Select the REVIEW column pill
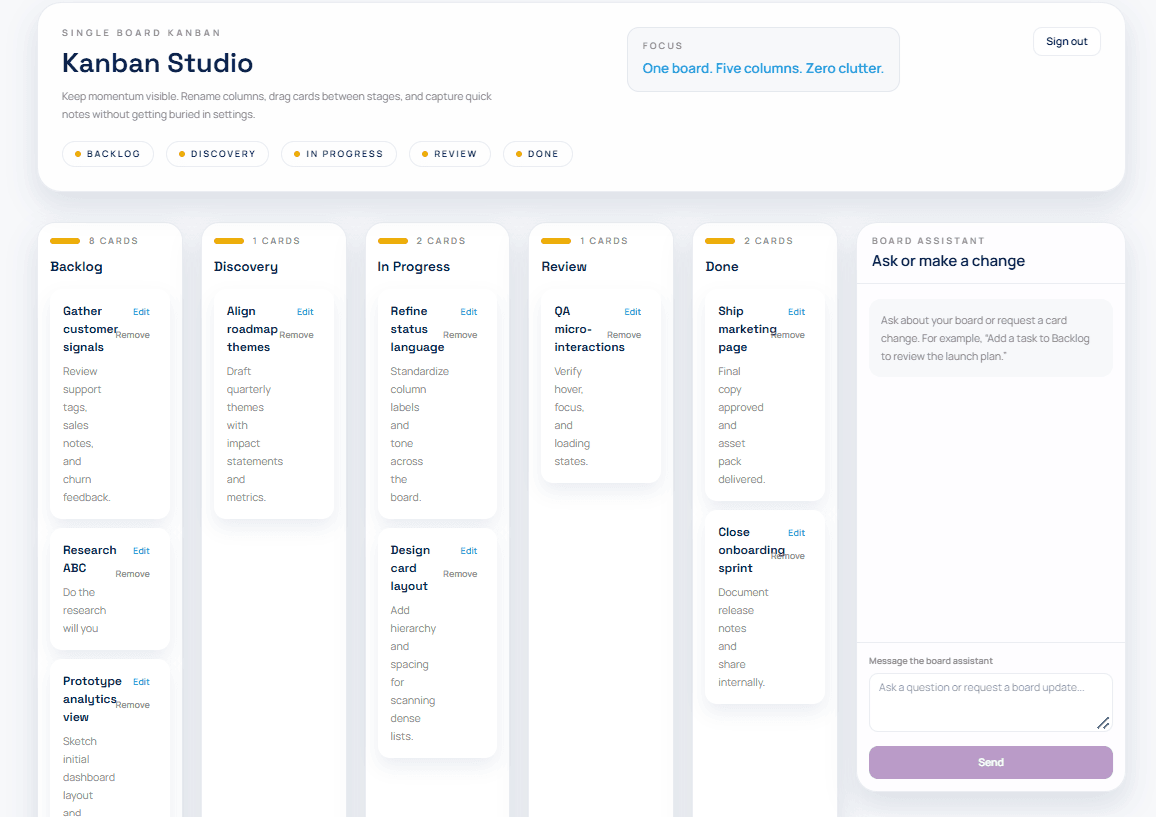1157x817 pixels. click(450, 154)
